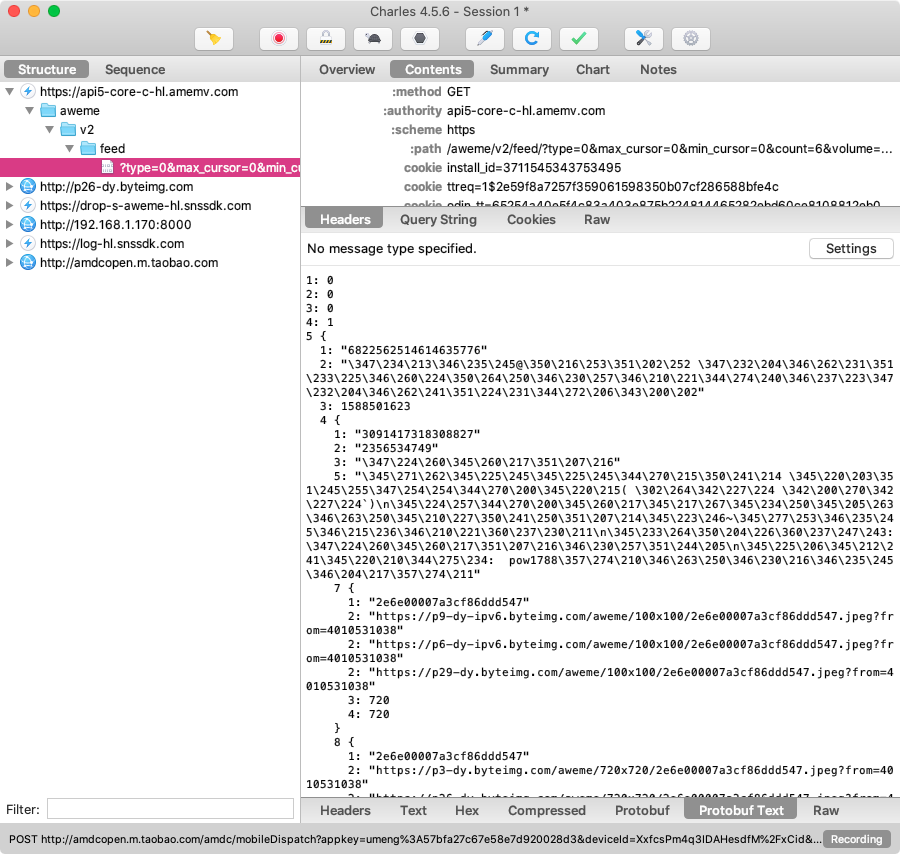
Task: Click the :authority header value
Action: [x=526, y=110]
